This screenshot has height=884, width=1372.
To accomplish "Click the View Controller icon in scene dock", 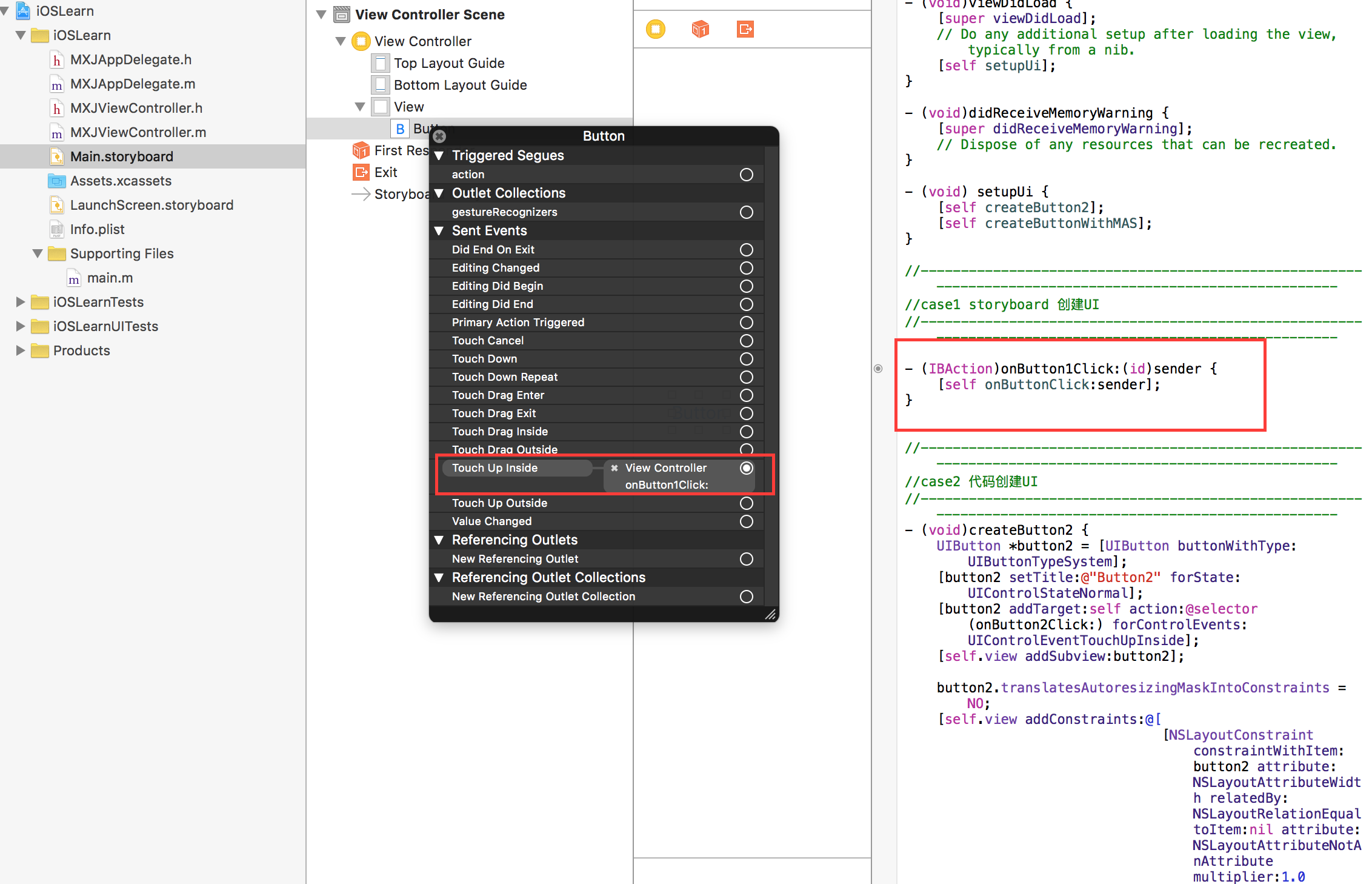I will 655,28.
